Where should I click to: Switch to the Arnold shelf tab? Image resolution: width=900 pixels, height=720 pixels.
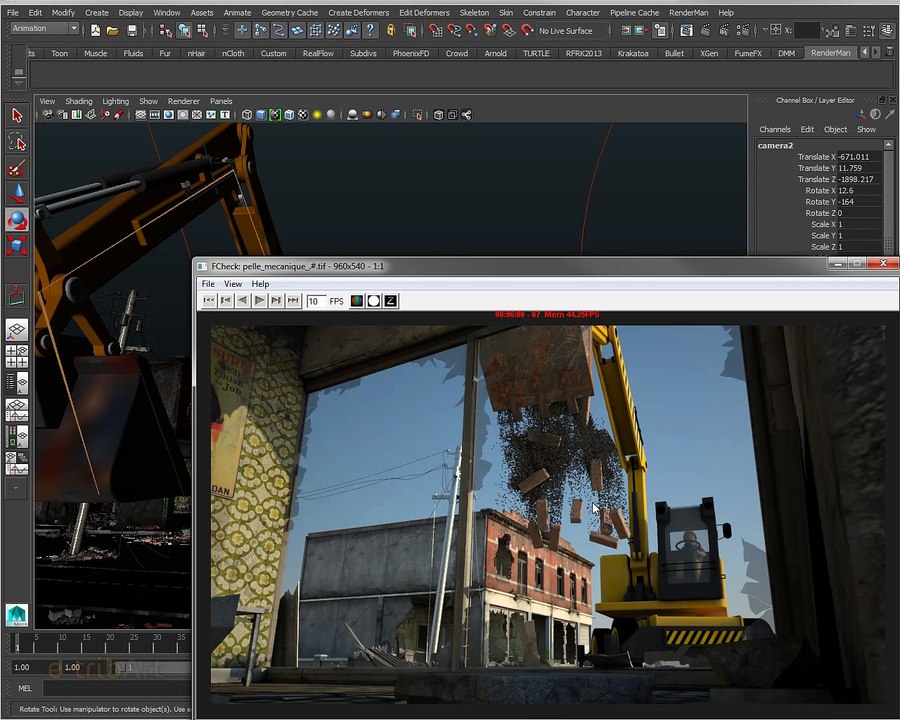(495, 53)
